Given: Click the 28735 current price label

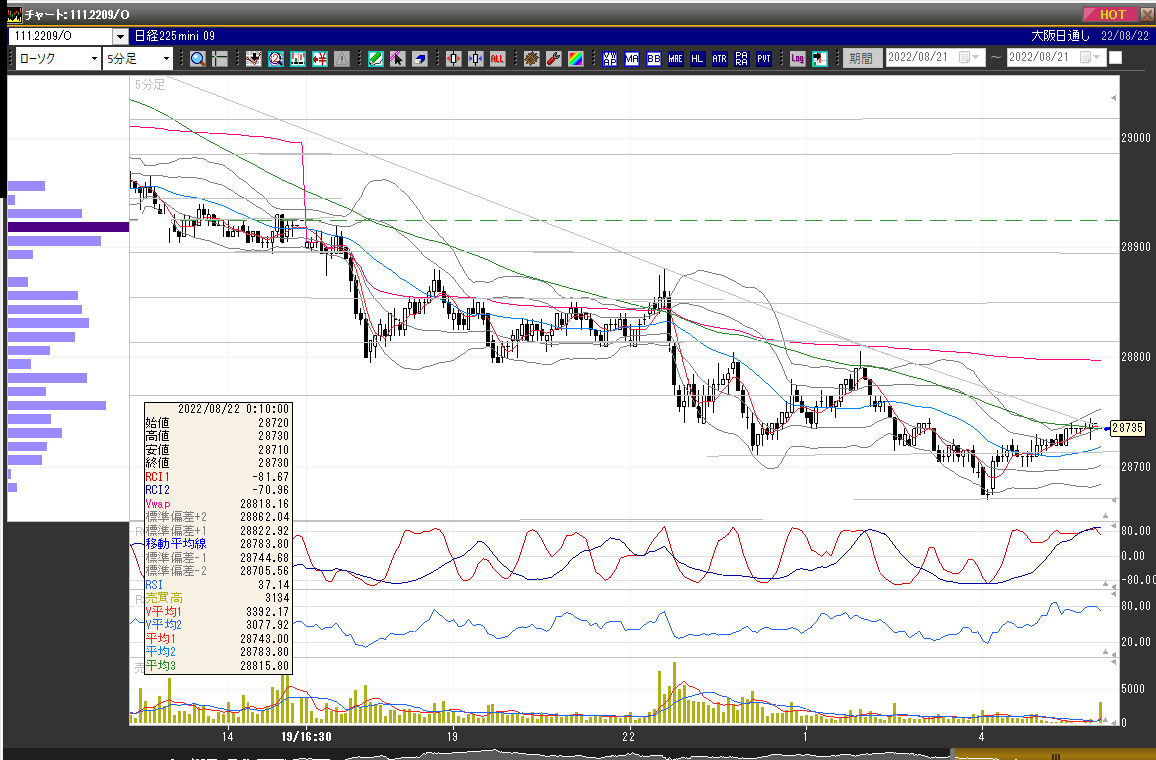Looking at the screenshot, I should [x=1127, y=428].
